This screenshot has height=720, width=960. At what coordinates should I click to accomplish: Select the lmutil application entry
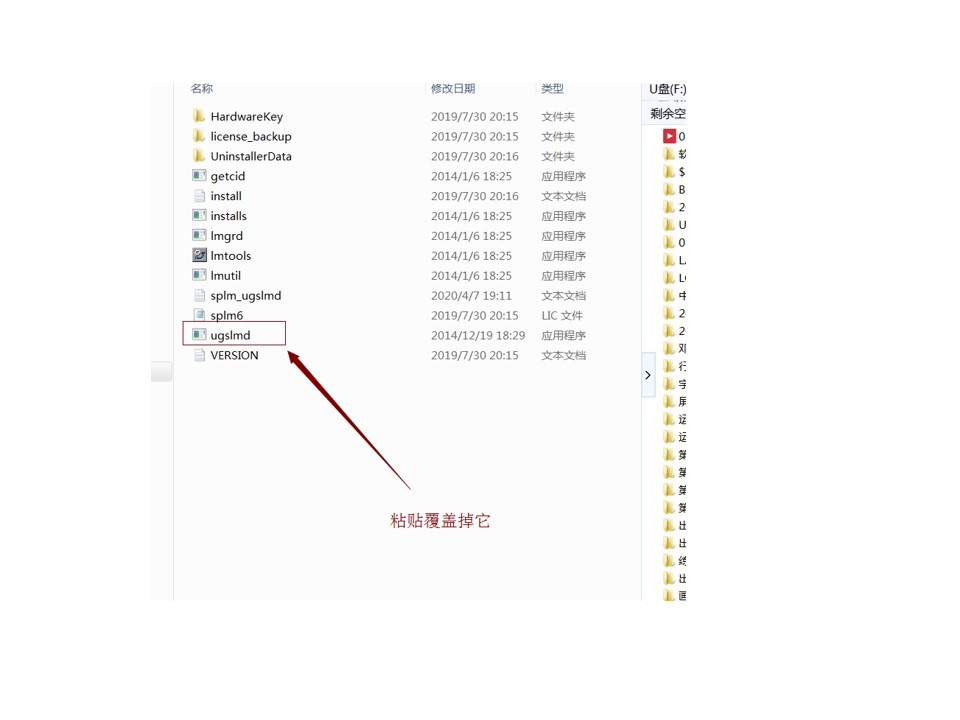pos(225,276)
